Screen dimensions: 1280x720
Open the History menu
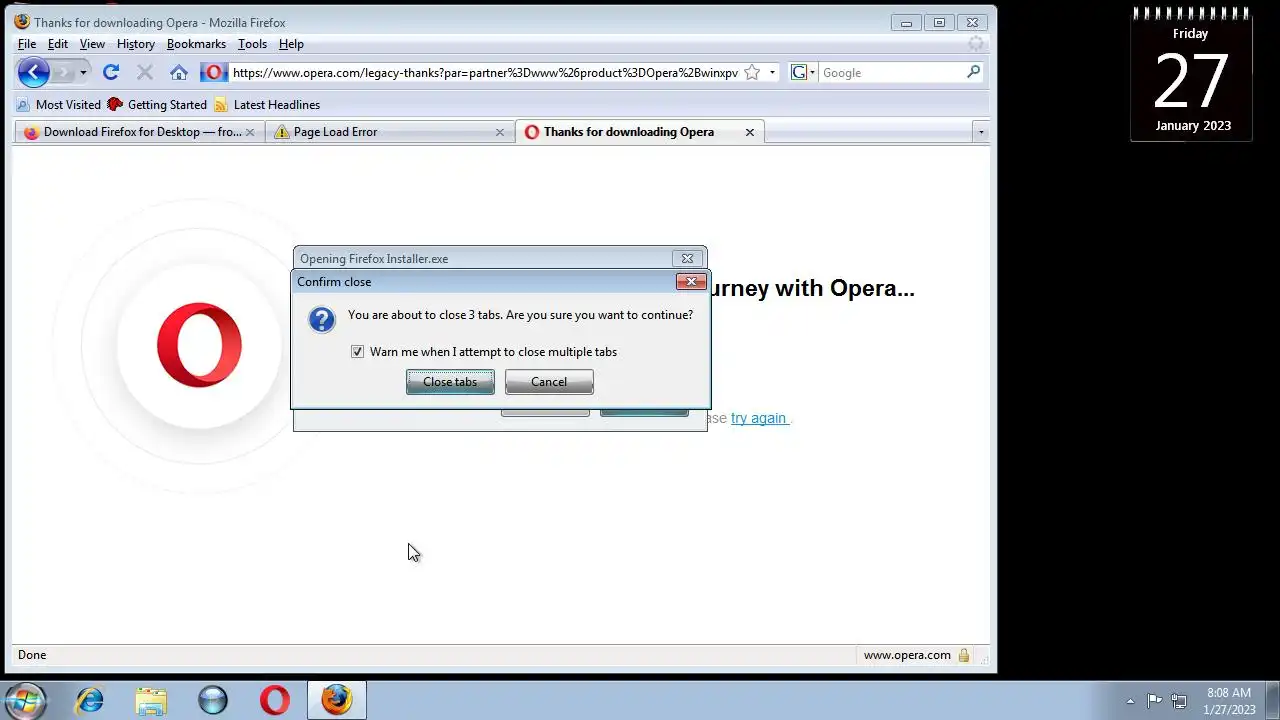pyautogui.click(x=136, y=44)
